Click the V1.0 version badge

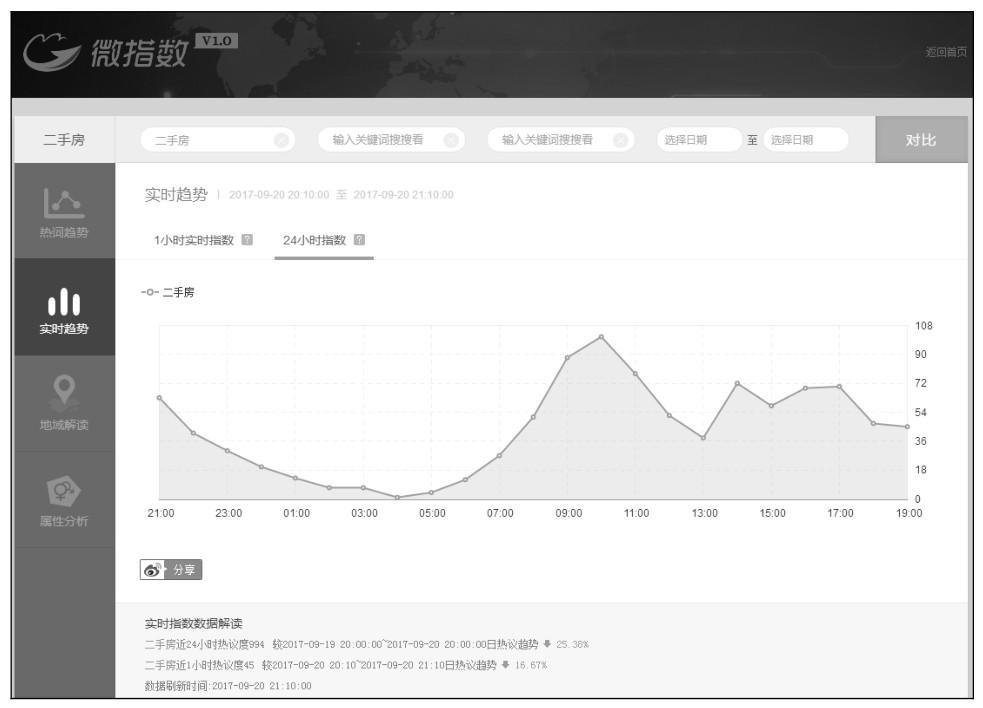[216, 41]
